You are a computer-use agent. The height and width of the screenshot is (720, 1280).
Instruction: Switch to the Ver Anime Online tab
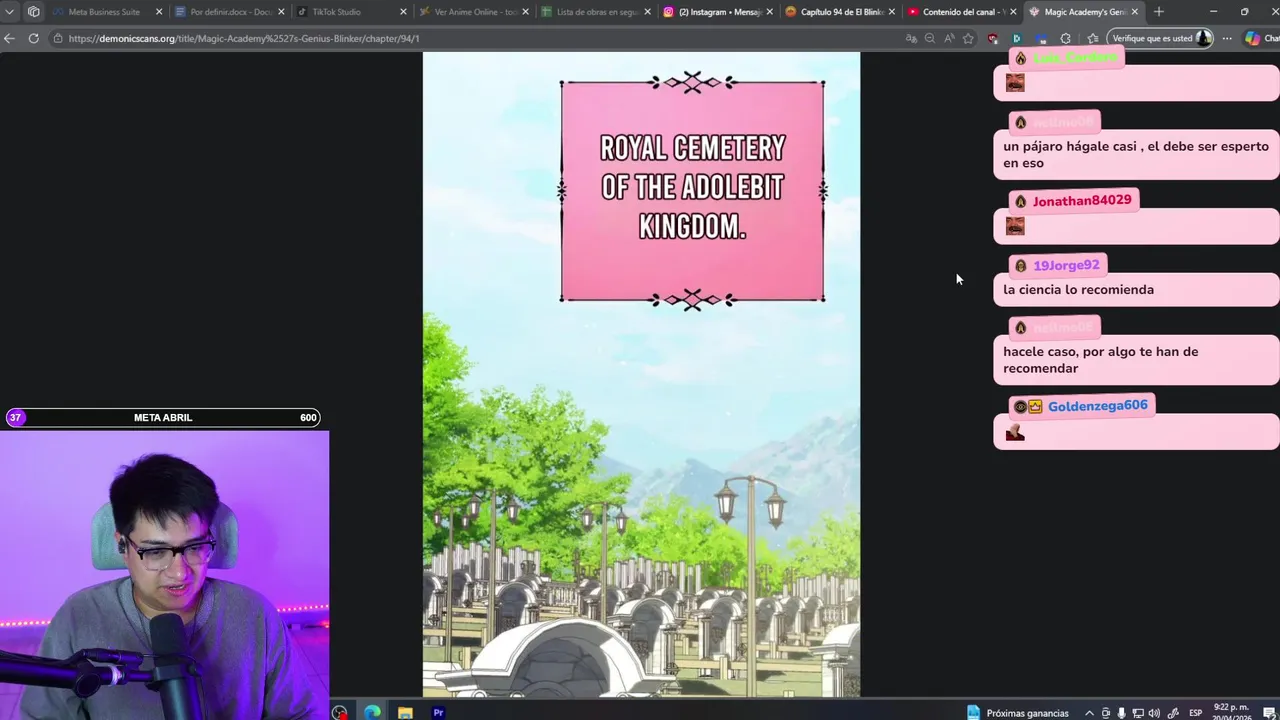pyautogui.click(x=476, y=12)
